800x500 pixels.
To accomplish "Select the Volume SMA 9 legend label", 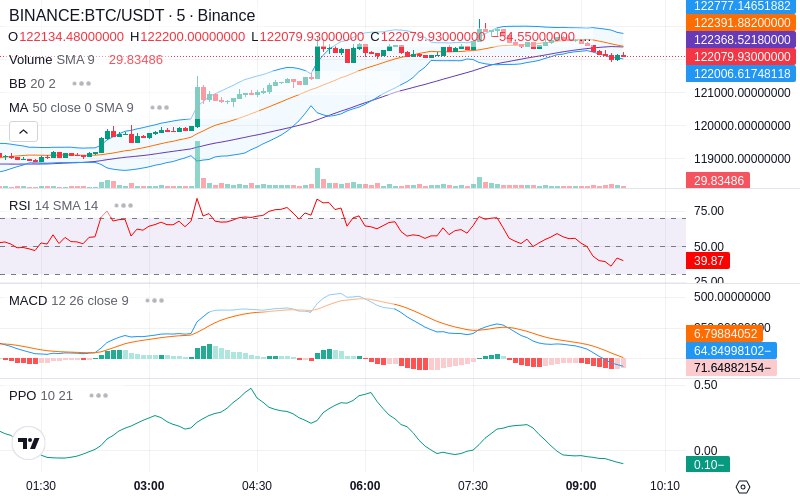I will click(x=52, y=60).
